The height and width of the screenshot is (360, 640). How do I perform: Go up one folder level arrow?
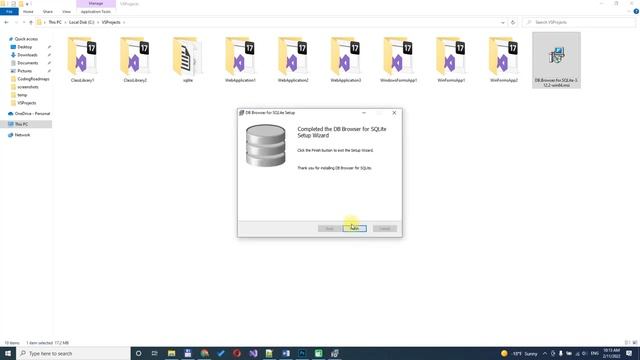click(x=31, y=22)
